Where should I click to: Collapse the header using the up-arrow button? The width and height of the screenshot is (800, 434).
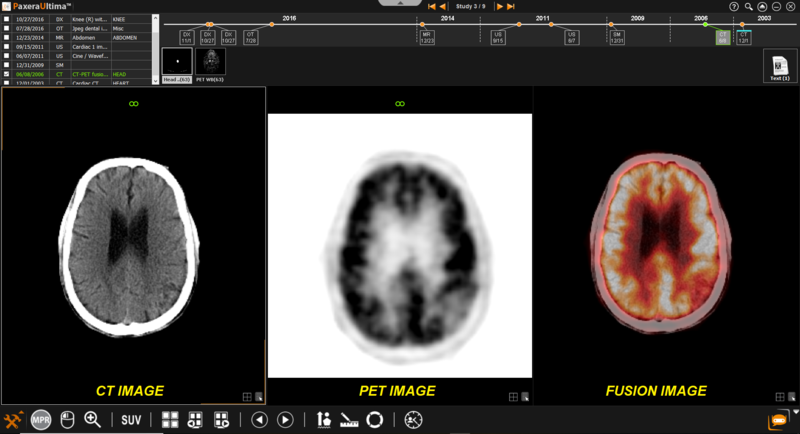point(762,6)
